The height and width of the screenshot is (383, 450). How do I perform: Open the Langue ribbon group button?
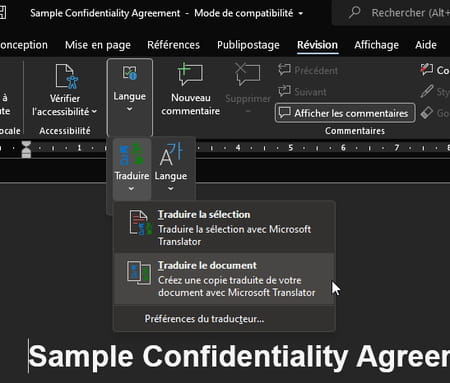pos(130,97)
